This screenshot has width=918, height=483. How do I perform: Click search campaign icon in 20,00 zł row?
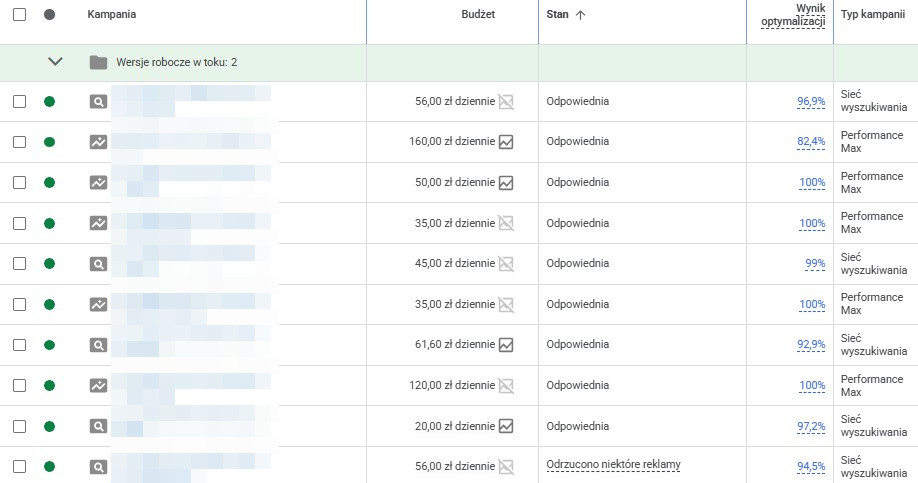[98, 426]
